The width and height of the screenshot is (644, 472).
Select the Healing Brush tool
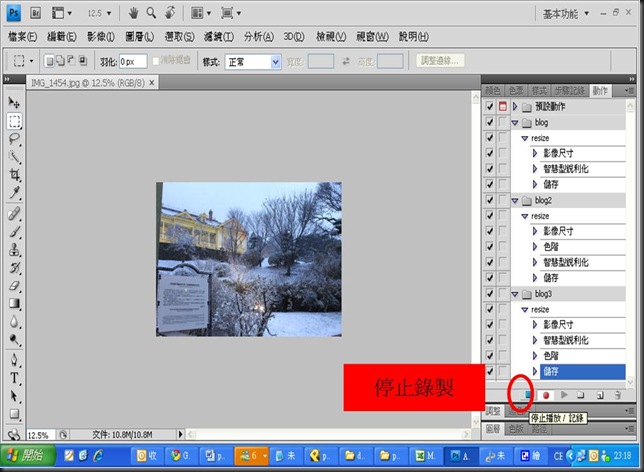pyautogui.click(x=14, y=214)
